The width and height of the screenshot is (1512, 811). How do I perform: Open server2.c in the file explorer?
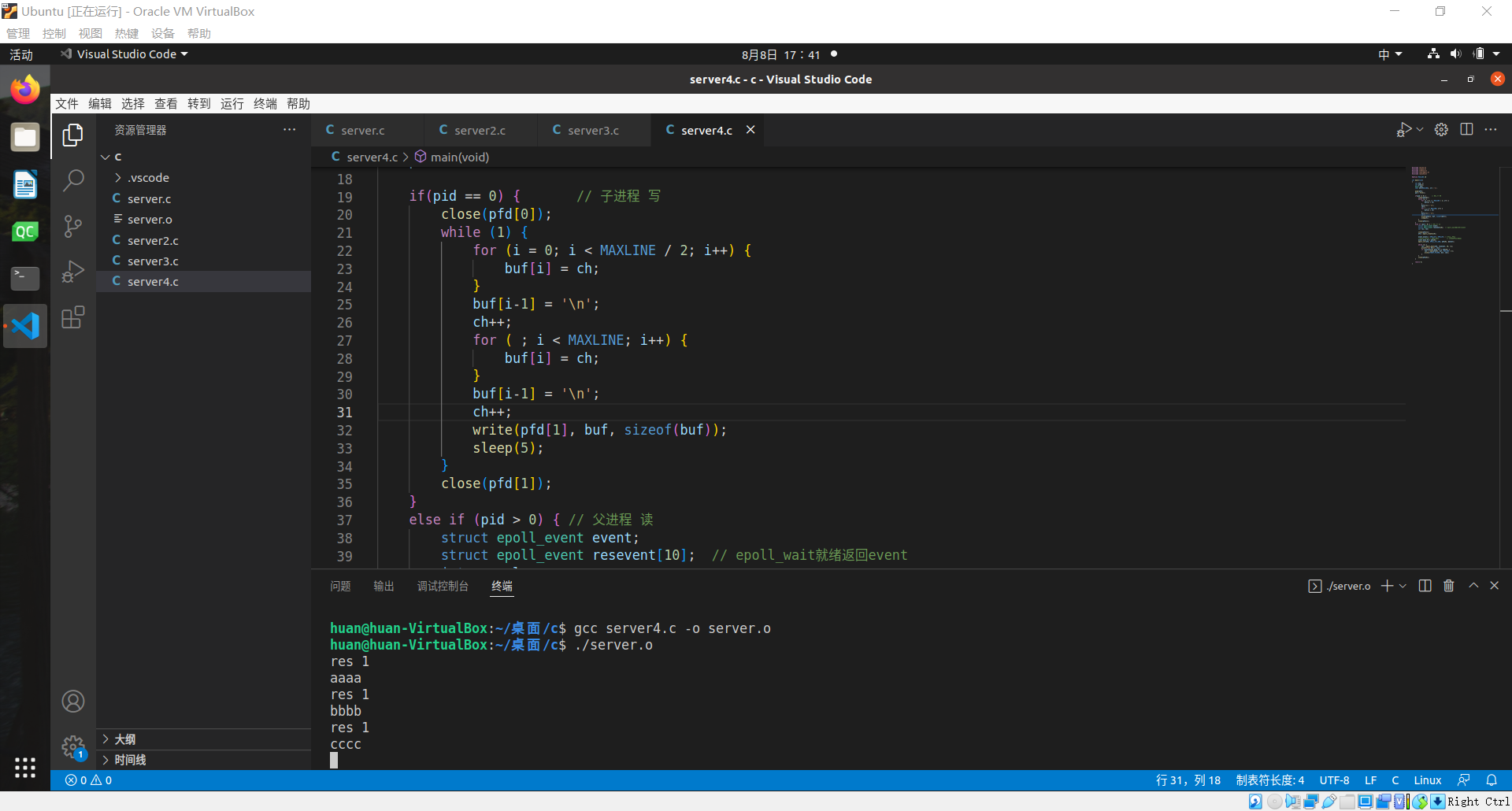204,240
